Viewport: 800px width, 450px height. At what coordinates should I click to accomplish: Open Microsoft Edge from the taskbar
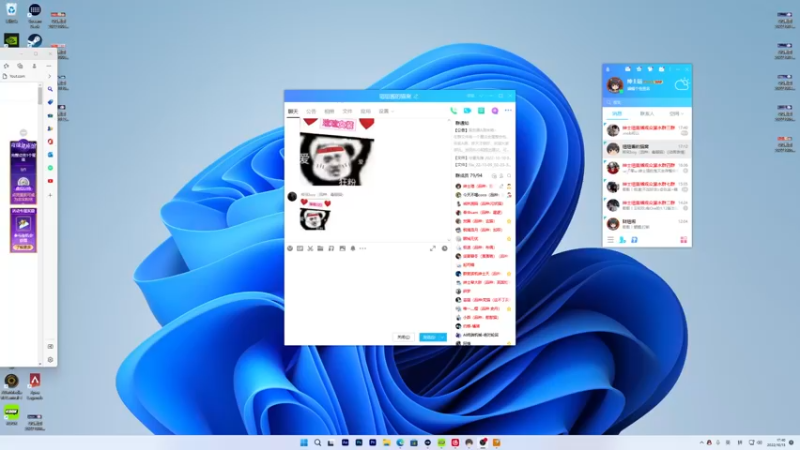[400, 442]
